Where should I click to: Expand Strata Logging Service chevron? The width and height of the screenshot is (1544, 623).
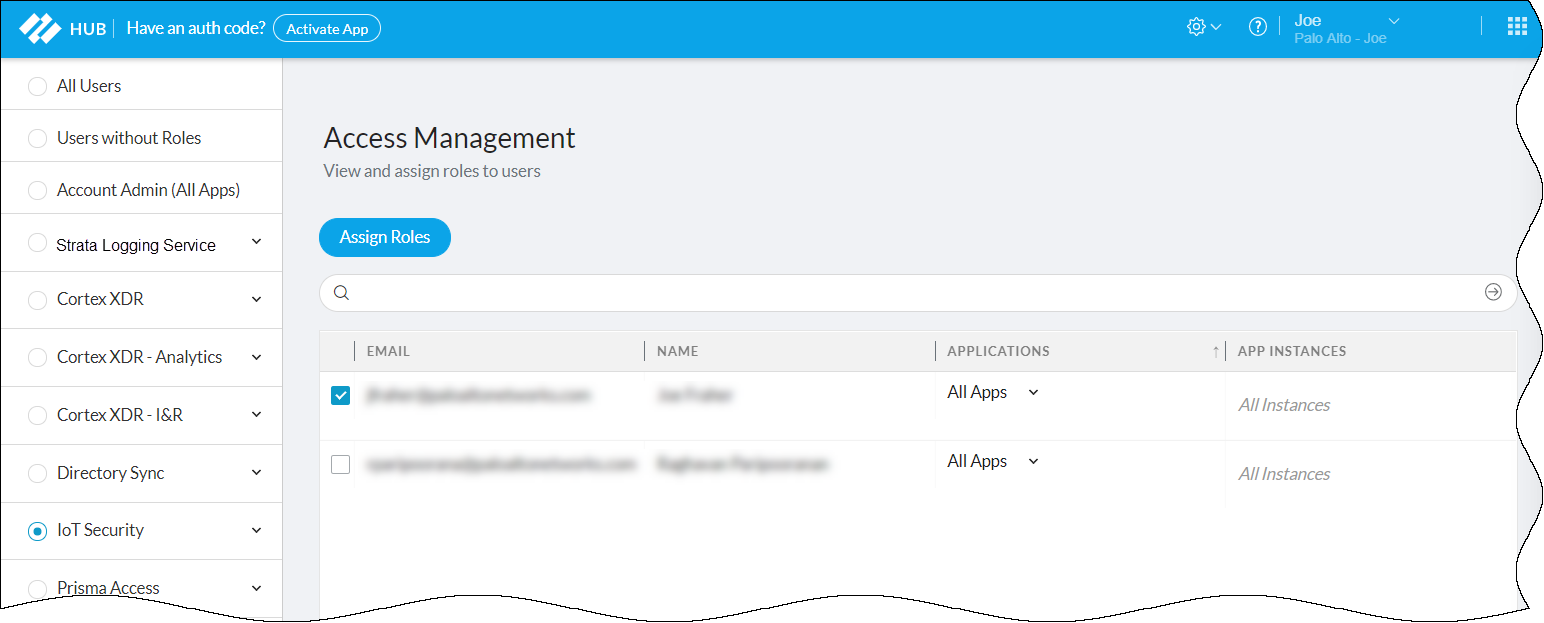coord(256,242)
